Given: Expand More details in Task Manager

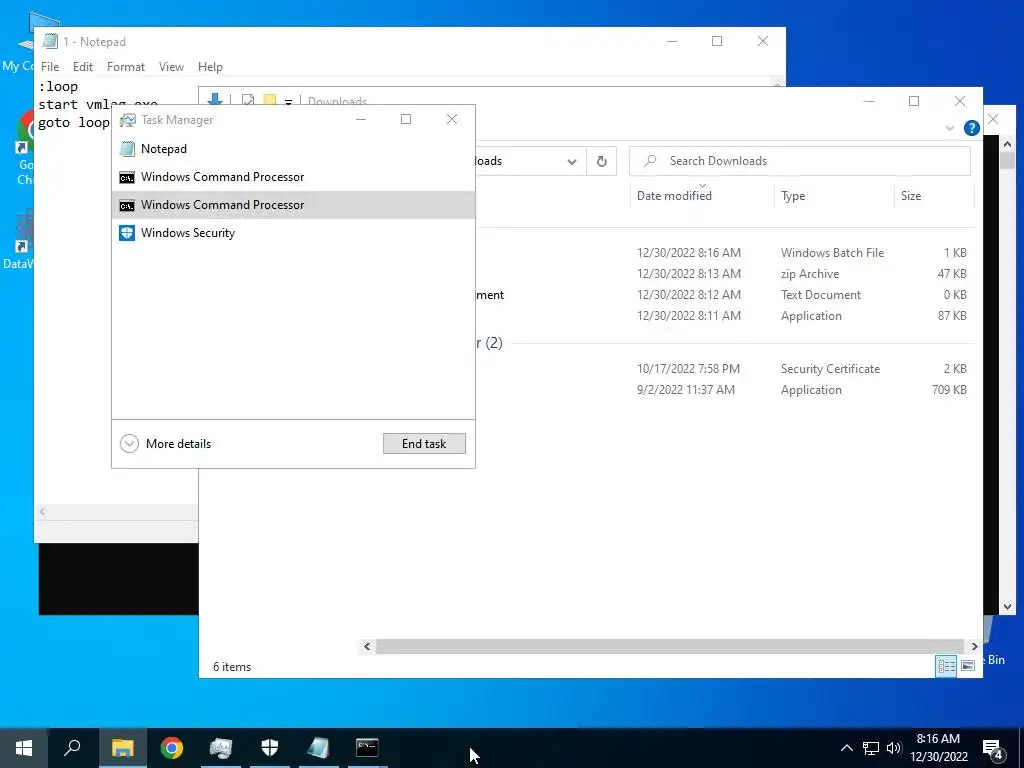Looking at the screenshot, I should pyautogui.click(x=166, y=444).
